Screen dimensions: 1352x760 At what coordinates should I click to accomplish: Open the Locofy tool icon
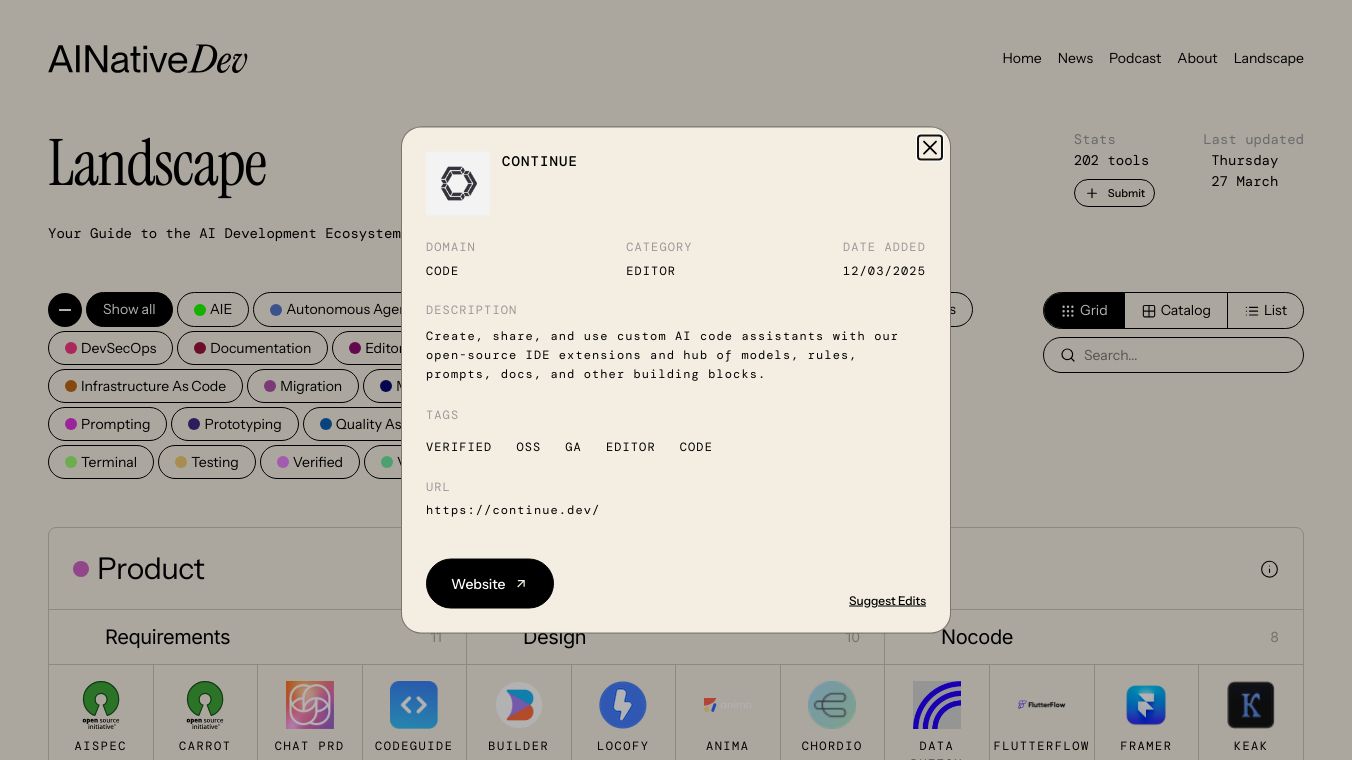point(622,705)
